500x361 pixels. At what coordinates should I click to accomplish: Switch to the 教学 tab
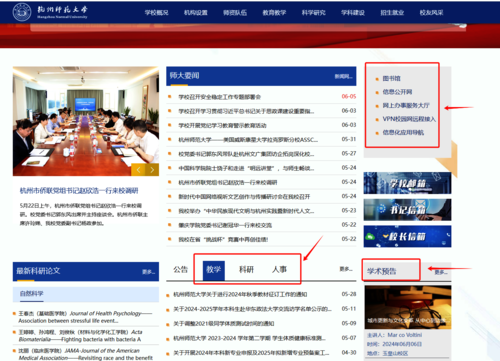pos(214,270)
